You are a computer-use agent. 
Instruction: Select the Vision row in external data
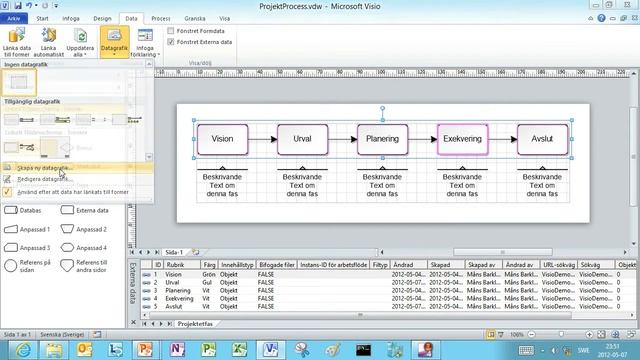pyautogui.click(x=388, y=274)
